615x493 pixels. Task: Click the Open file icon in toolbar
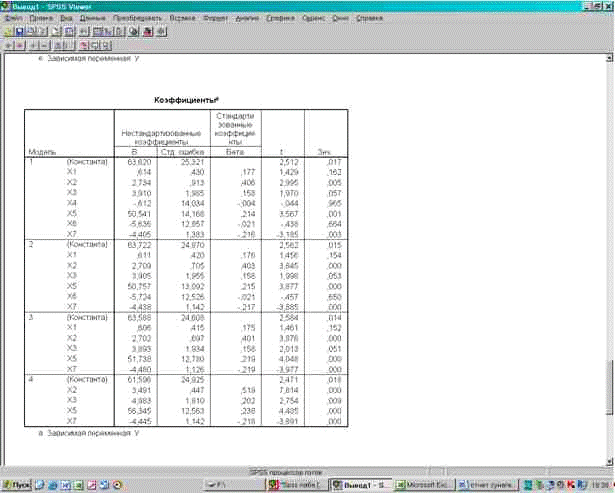(x=8, y=32)
